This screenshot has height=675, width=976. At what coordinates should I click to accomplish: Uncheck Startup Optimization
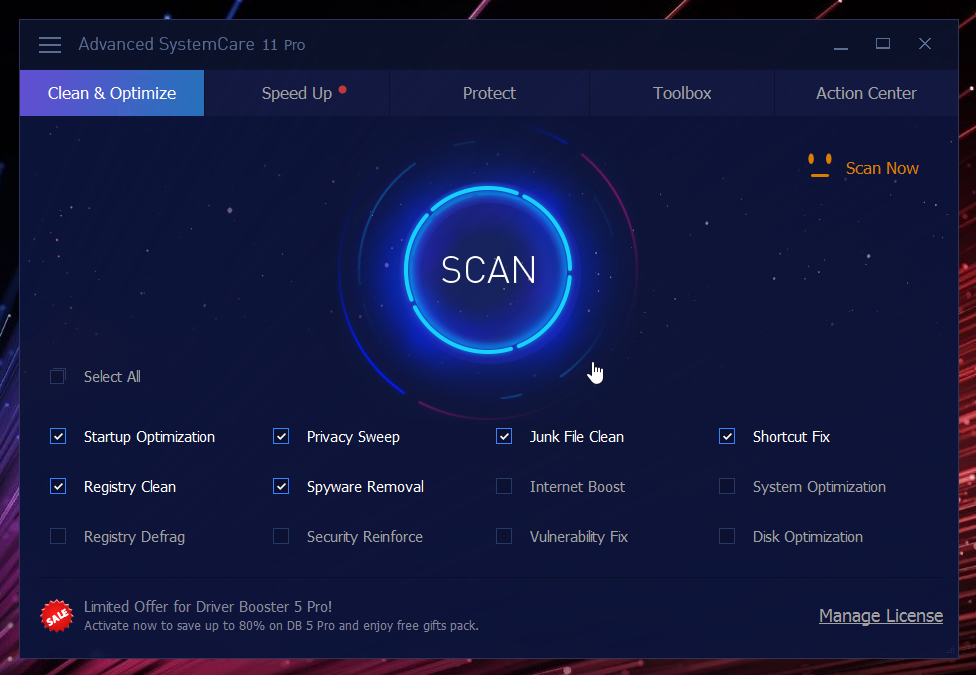click(58, 437)
